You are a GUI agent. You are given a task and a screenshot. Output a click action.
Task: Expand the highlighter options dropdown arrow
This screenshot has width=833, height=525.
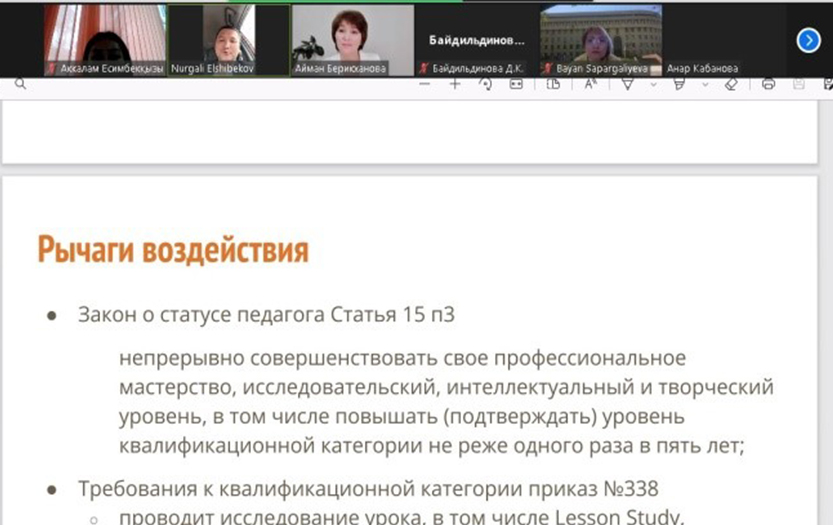(705, 85)
